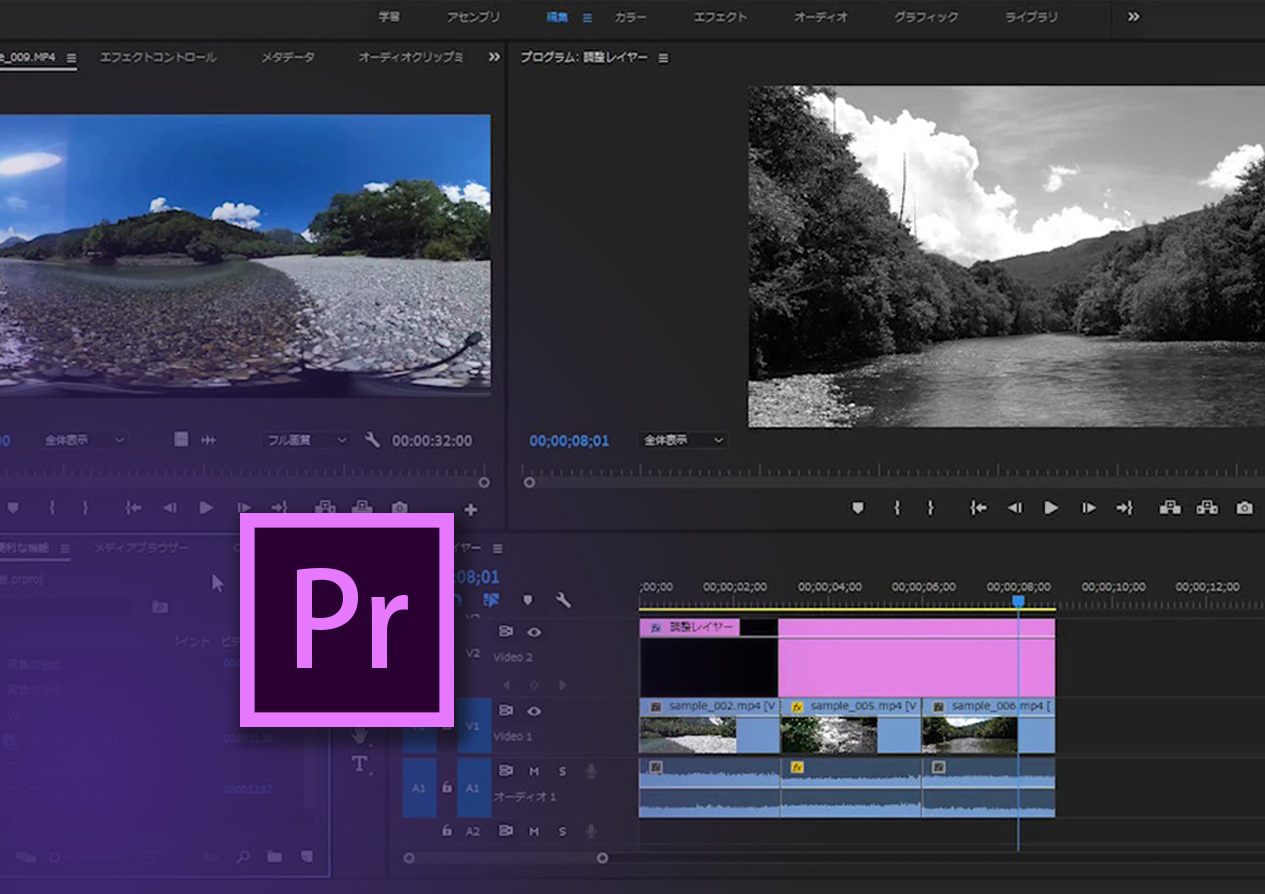Screen dimensions: 1265x894
Task: Mute audio track A1
Action: click(534, 771)
